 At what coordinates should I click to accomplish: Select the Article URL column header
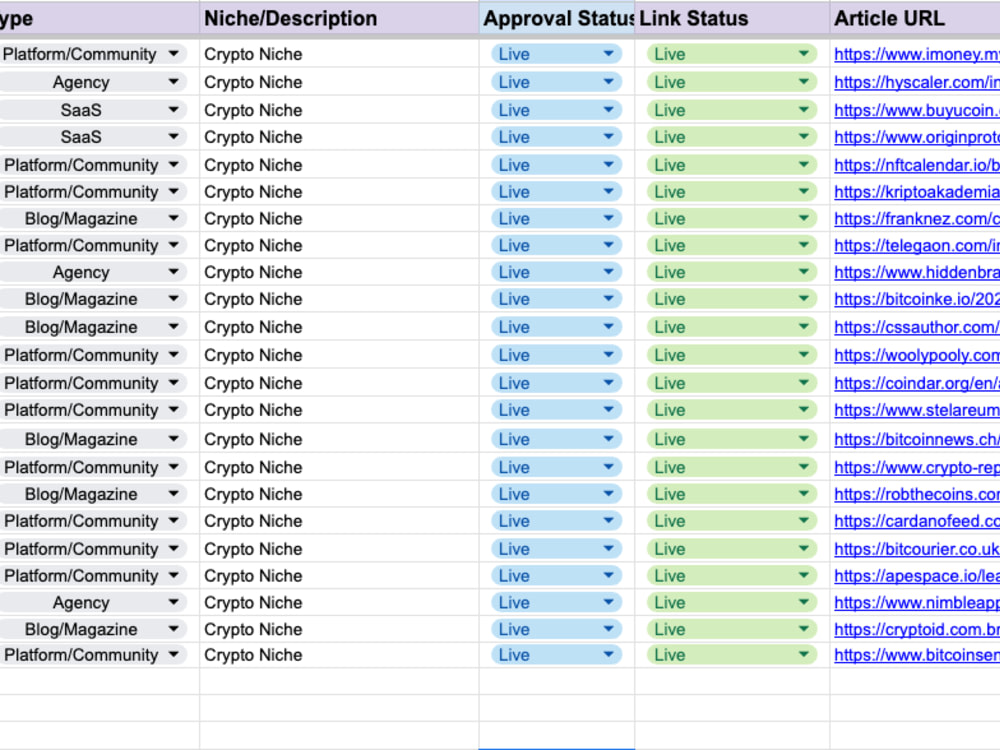coord(915,18)
